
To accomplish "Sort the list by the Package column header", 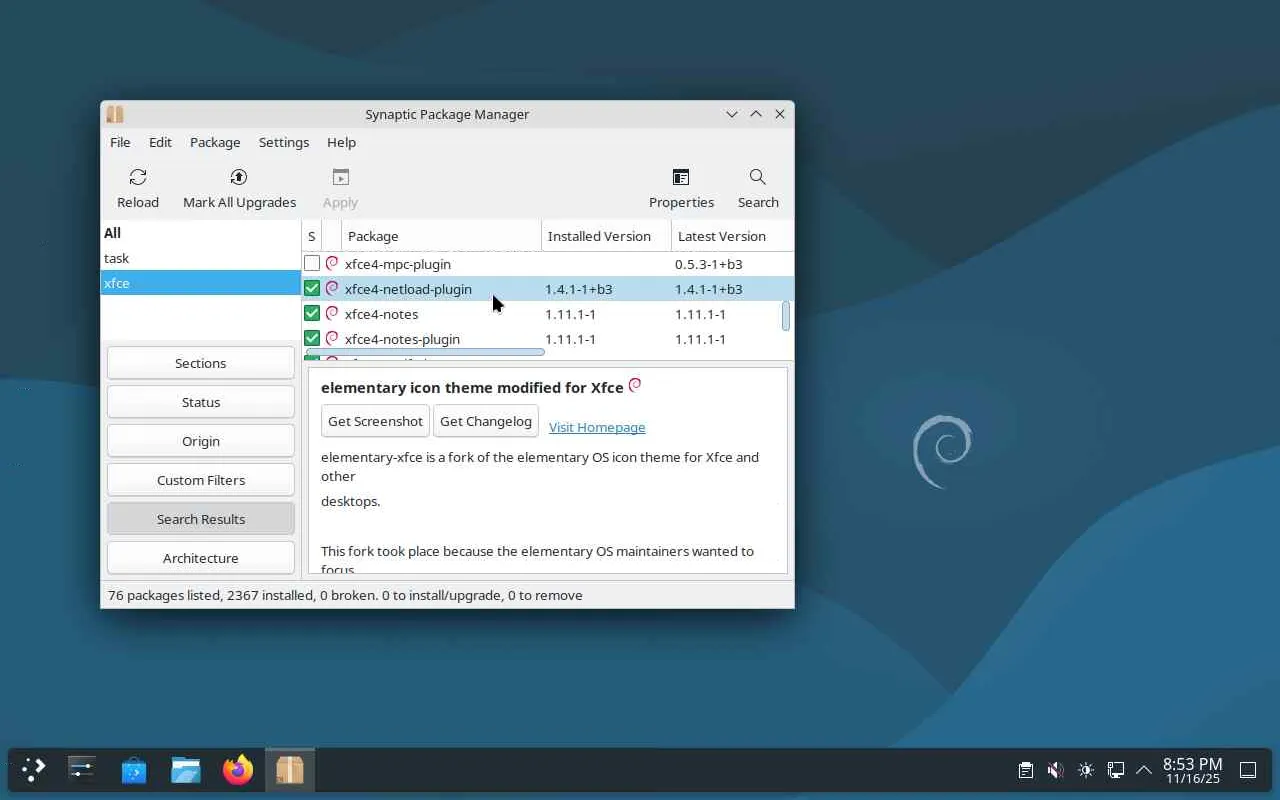I will pos(441,236).
